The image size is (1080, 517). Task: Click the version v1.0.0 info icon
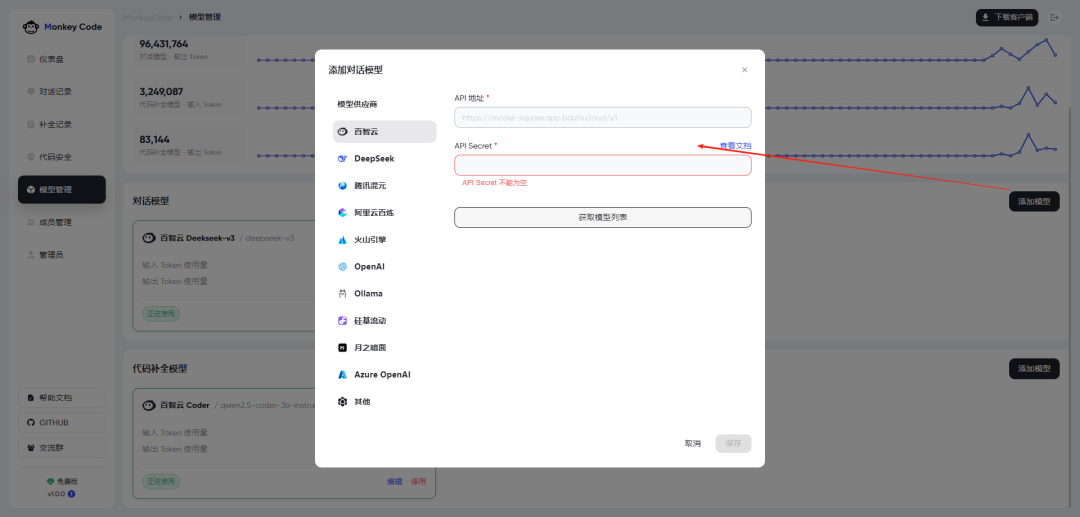click(x=72, y=494)
